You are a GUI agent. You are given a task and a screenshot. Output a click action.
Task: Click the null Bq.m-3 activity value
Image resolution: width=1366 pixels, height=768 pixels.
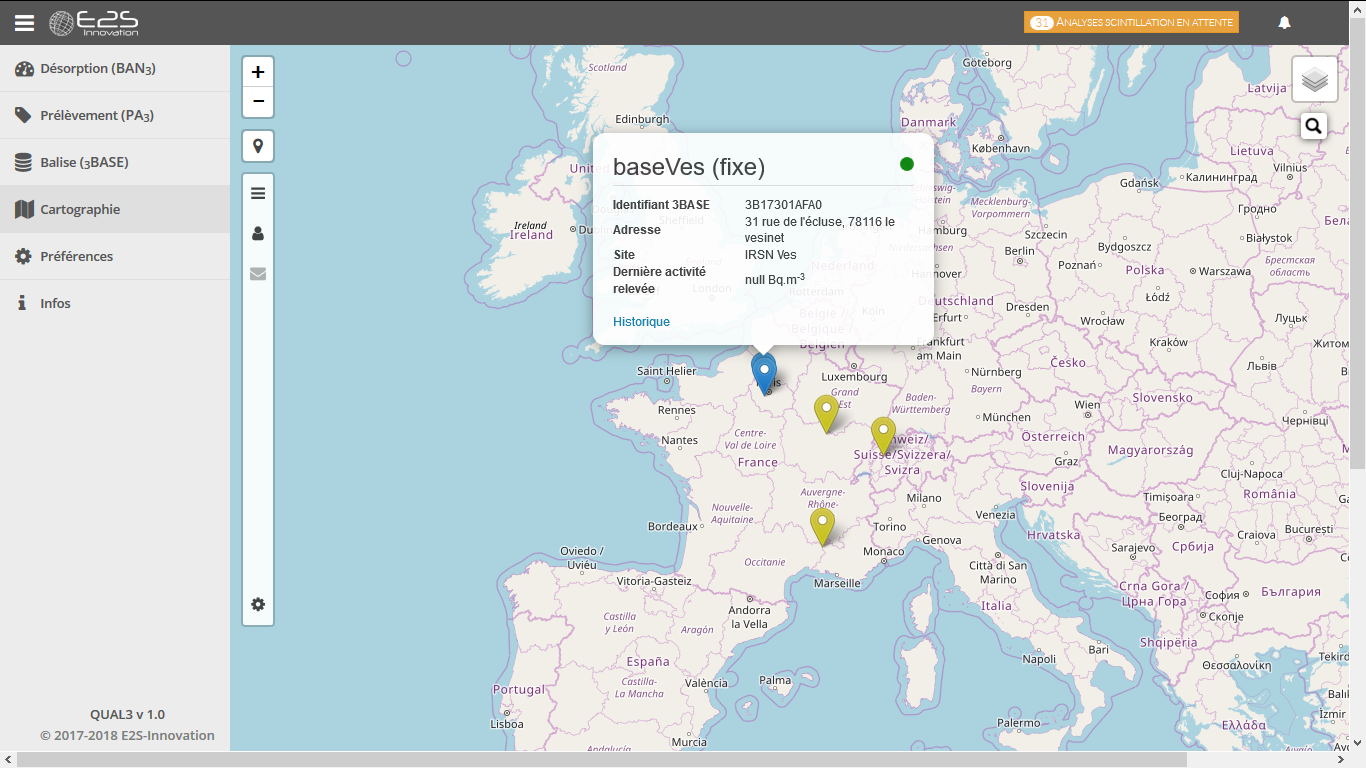pyautogui.click(x=775, y=279)
